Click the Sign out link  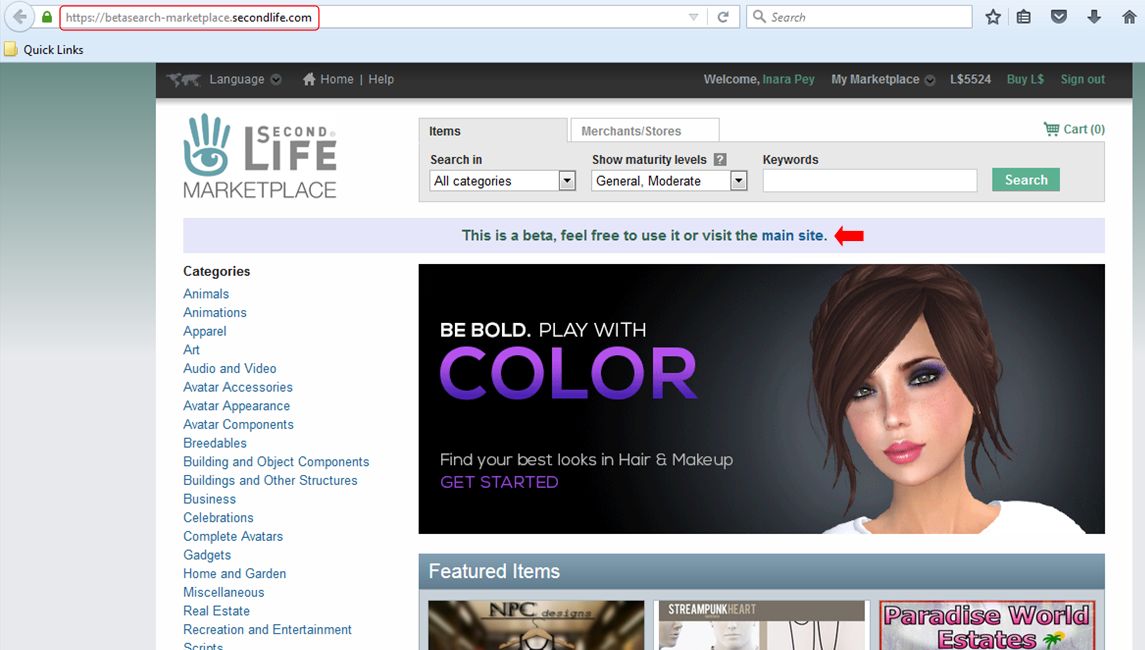coord(1082,80)
